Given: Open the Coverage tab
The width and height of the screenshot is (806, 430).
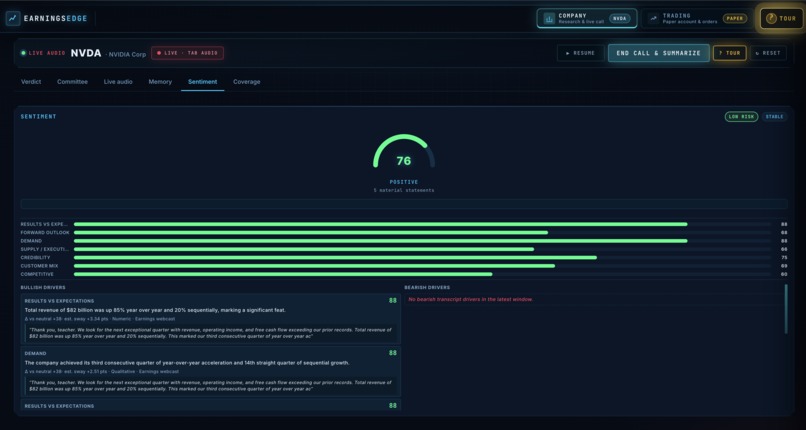Looking at the screenshot, I should (247, 82).
